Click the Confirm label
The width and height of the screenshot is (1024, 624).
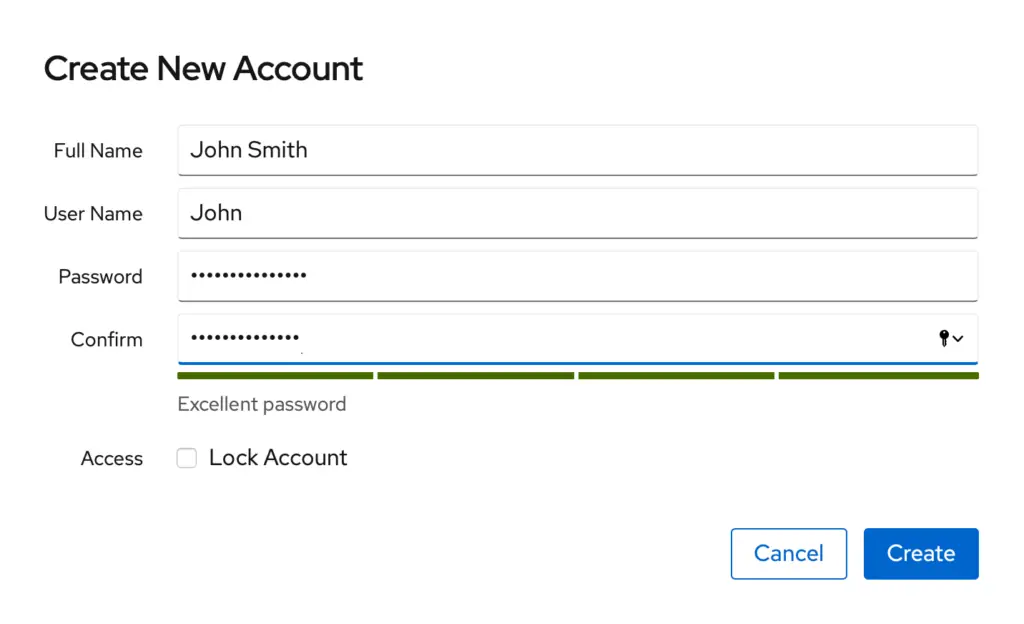pos(106,339)
